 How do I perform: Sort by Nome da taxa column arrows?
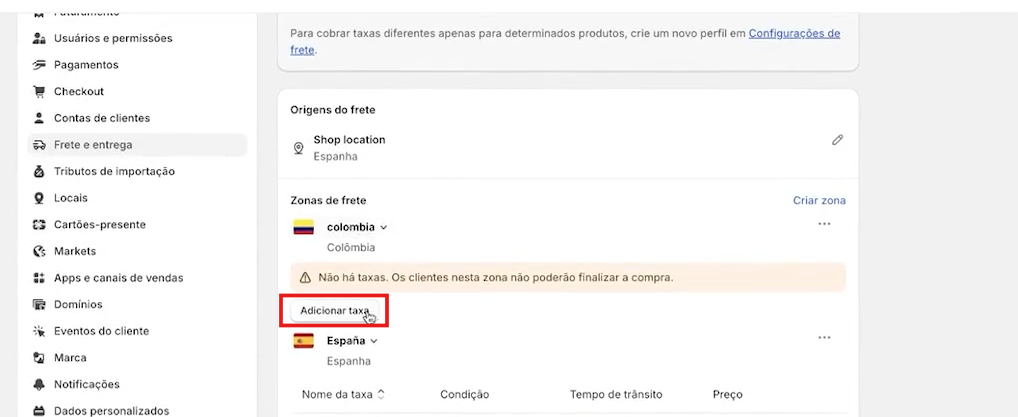(381, 394)
